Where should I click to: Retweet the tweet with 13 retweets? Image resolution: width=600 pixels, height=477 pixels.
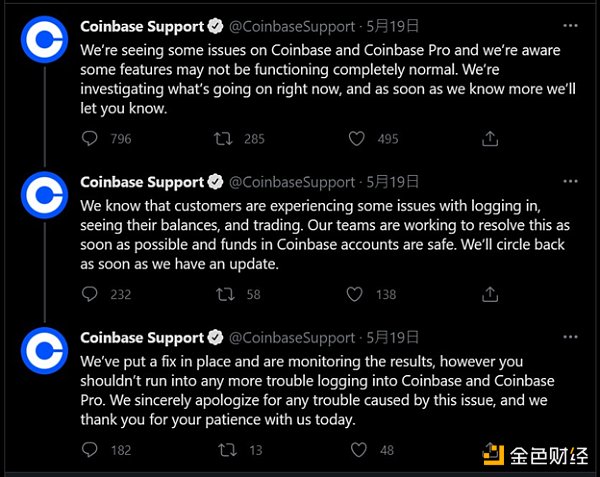click(x=224, y=450)
